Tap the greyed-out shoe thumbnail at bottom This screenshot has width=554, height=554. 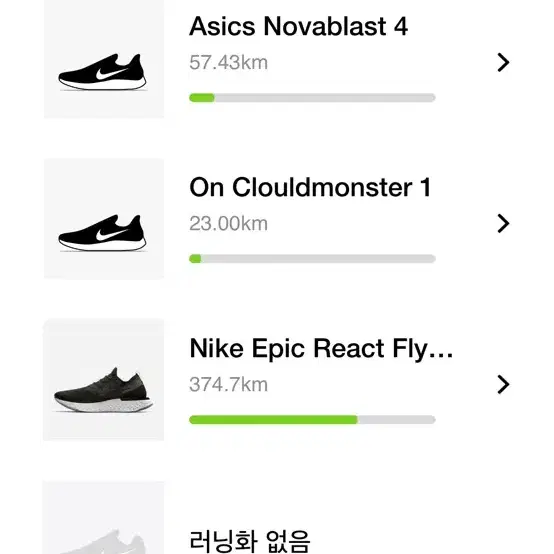(104, 518)
